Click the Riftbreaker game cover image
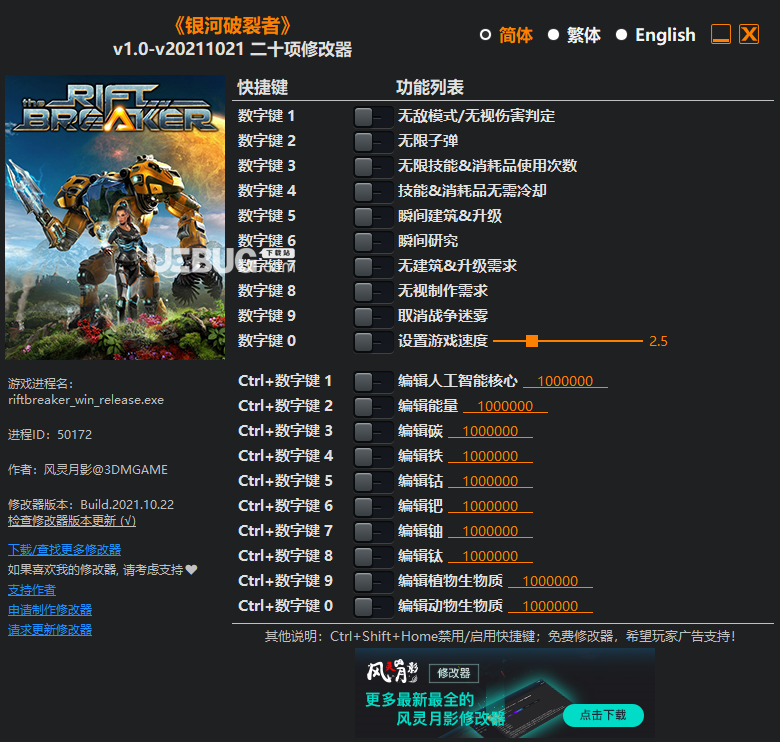 [x=115, y=217]
